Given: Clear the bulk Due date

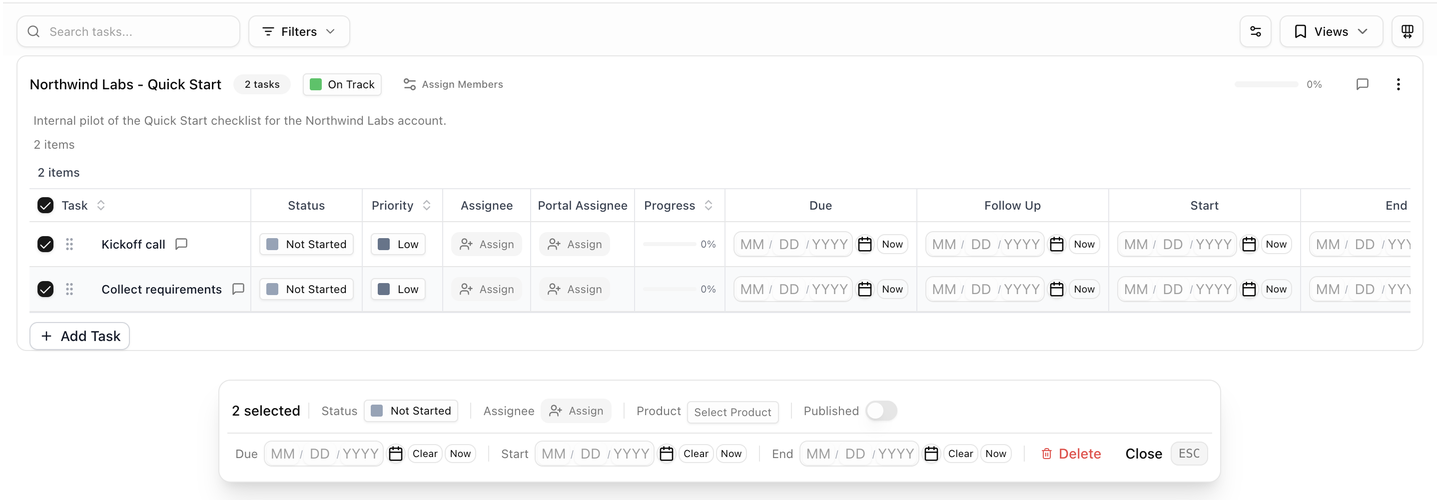Looking at the screenshot, I should (425, 454).
